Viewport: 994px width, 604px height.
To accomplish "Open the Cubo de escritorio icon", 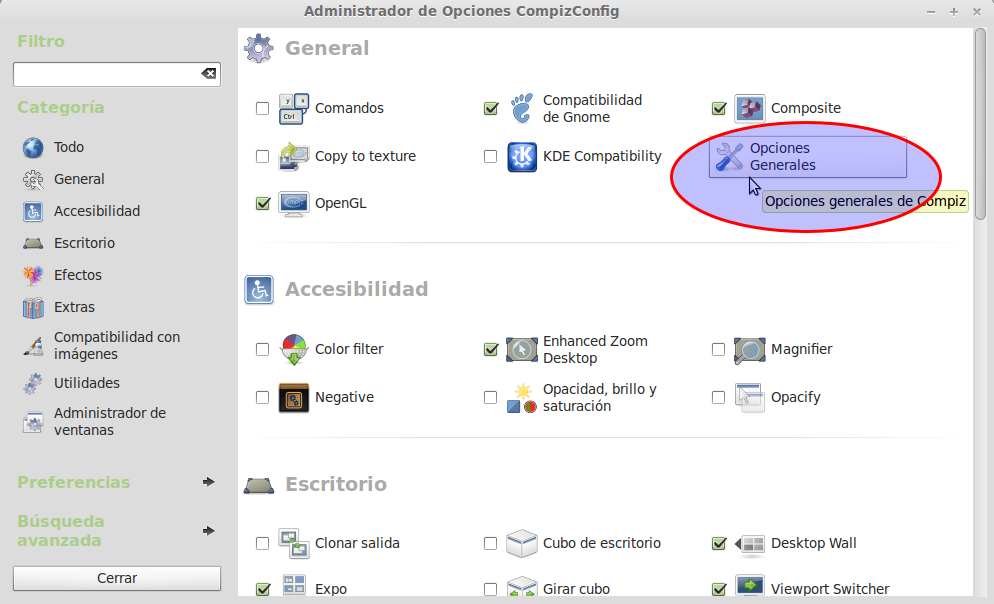I will (522, 543).
